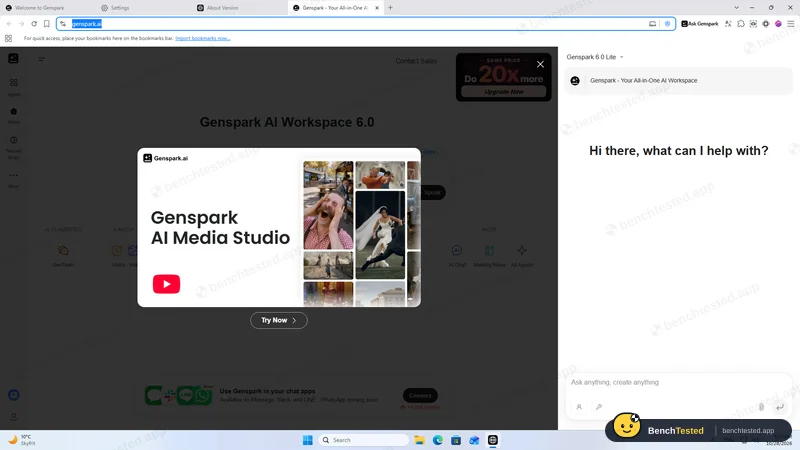800x450 pixels.
Task: Select the Genspark page context chip
Action: [678, 81]
